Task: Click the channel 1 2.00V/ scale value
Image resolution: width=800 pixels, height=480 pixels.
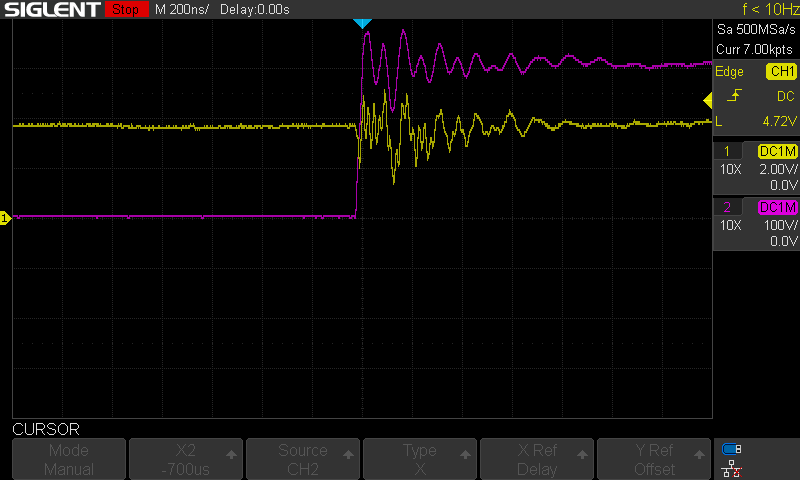Action: 778,169
